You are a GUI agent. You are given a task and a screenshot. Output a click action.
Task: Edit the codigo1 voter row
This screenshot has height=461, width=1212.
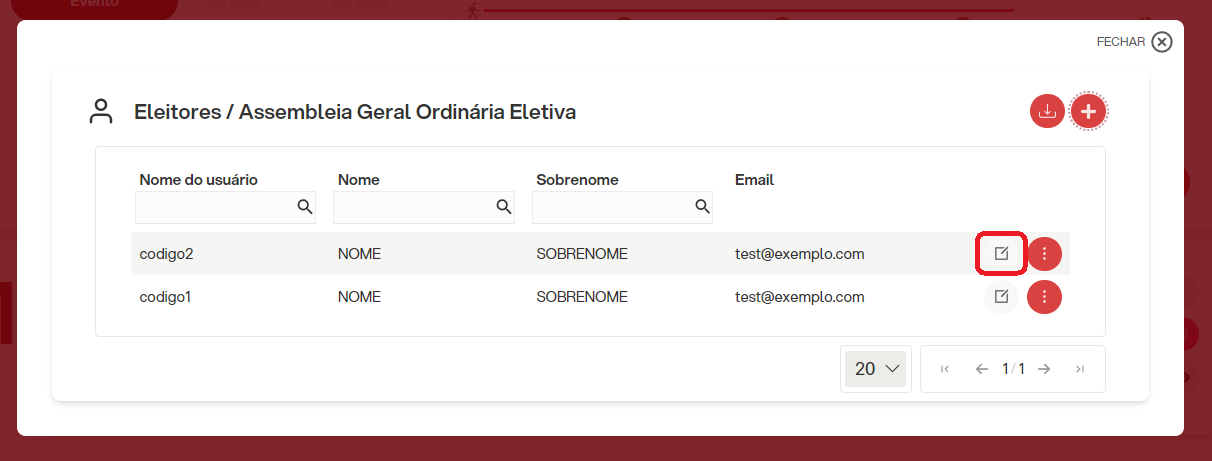pyautogui.click(x=1001, y=297)
